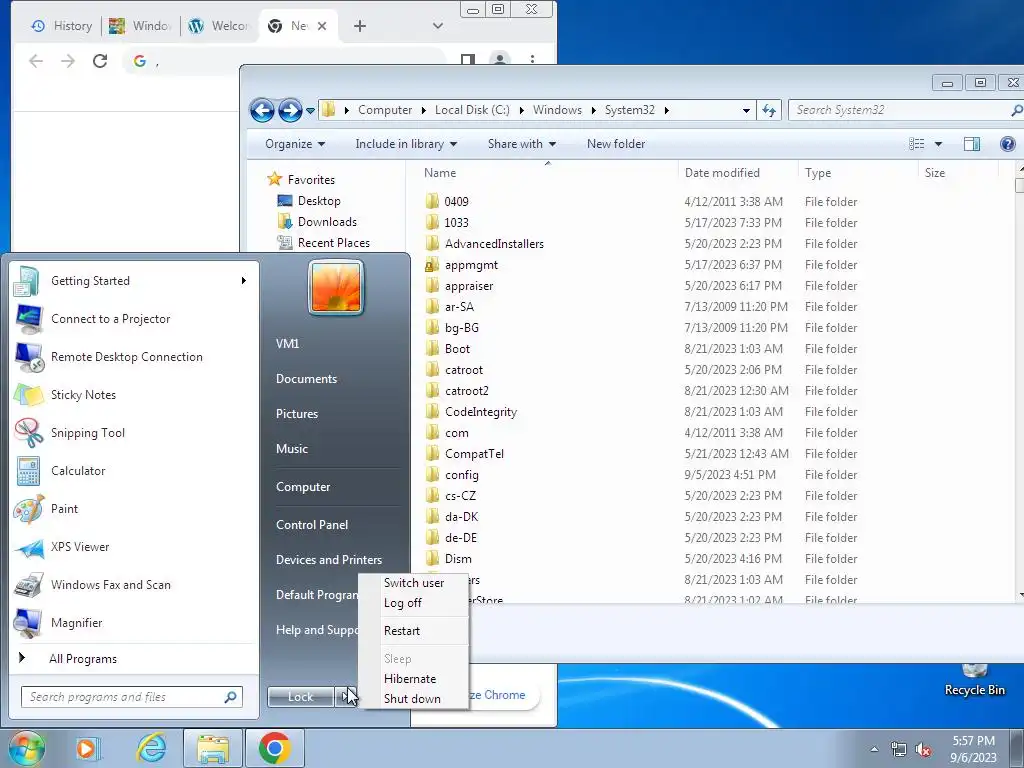Choose Hibernate from power menu

[x=414, y=679]
